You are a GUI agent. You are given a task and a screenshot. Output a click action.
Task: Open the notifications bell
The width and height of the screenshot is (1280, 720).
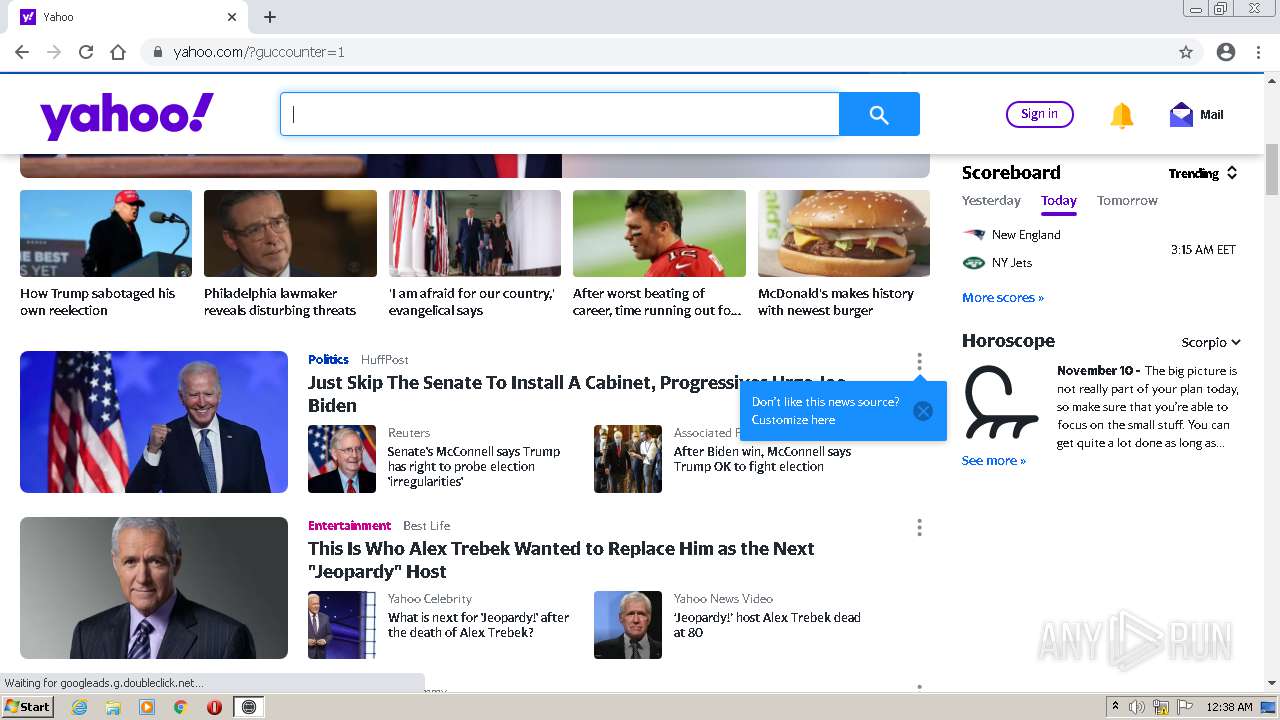pyautogui.click(x=1121, y=115)
